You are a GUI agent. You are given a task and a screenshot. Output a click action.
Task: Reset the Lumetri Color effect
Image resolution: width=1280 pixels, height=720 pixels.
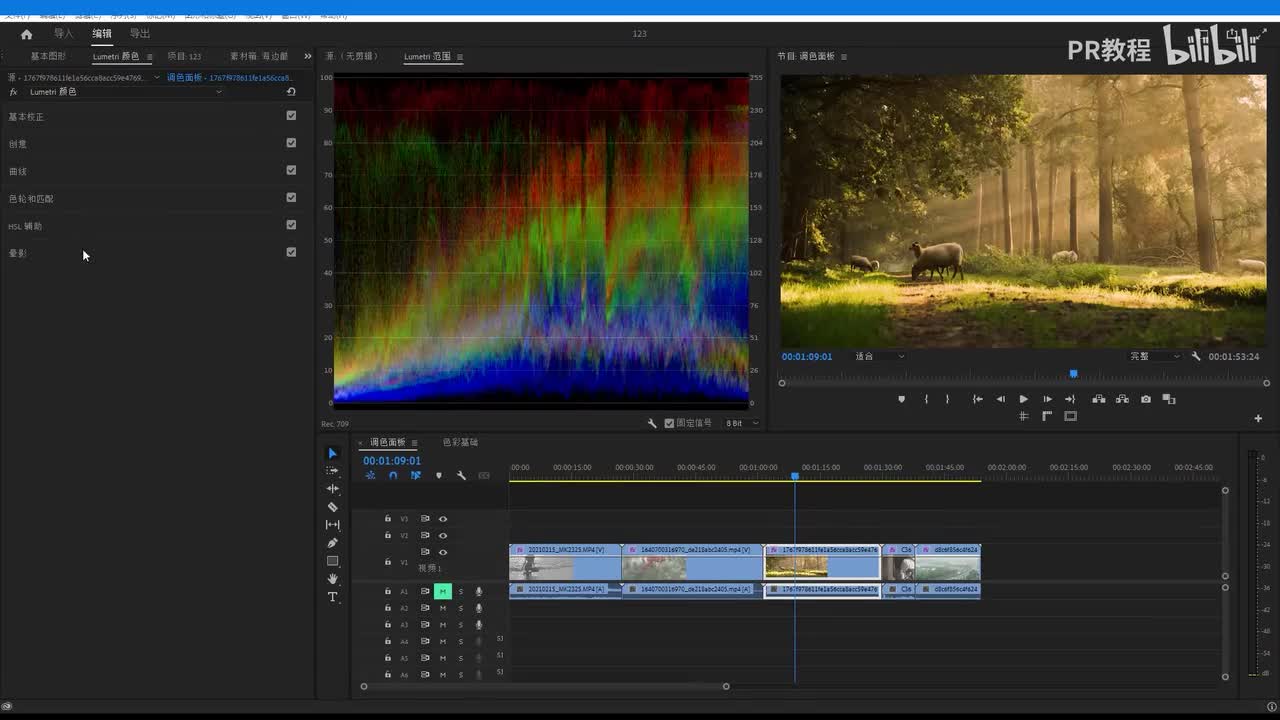pos(291,92)
